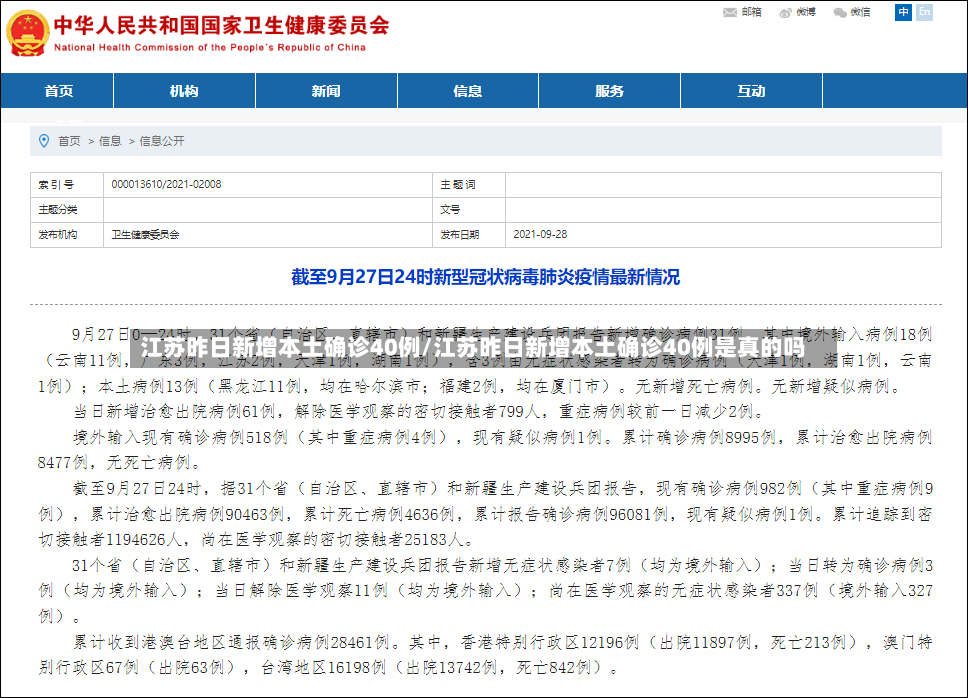Open the 微博 Weibo icon

click(x=785, y=12)
